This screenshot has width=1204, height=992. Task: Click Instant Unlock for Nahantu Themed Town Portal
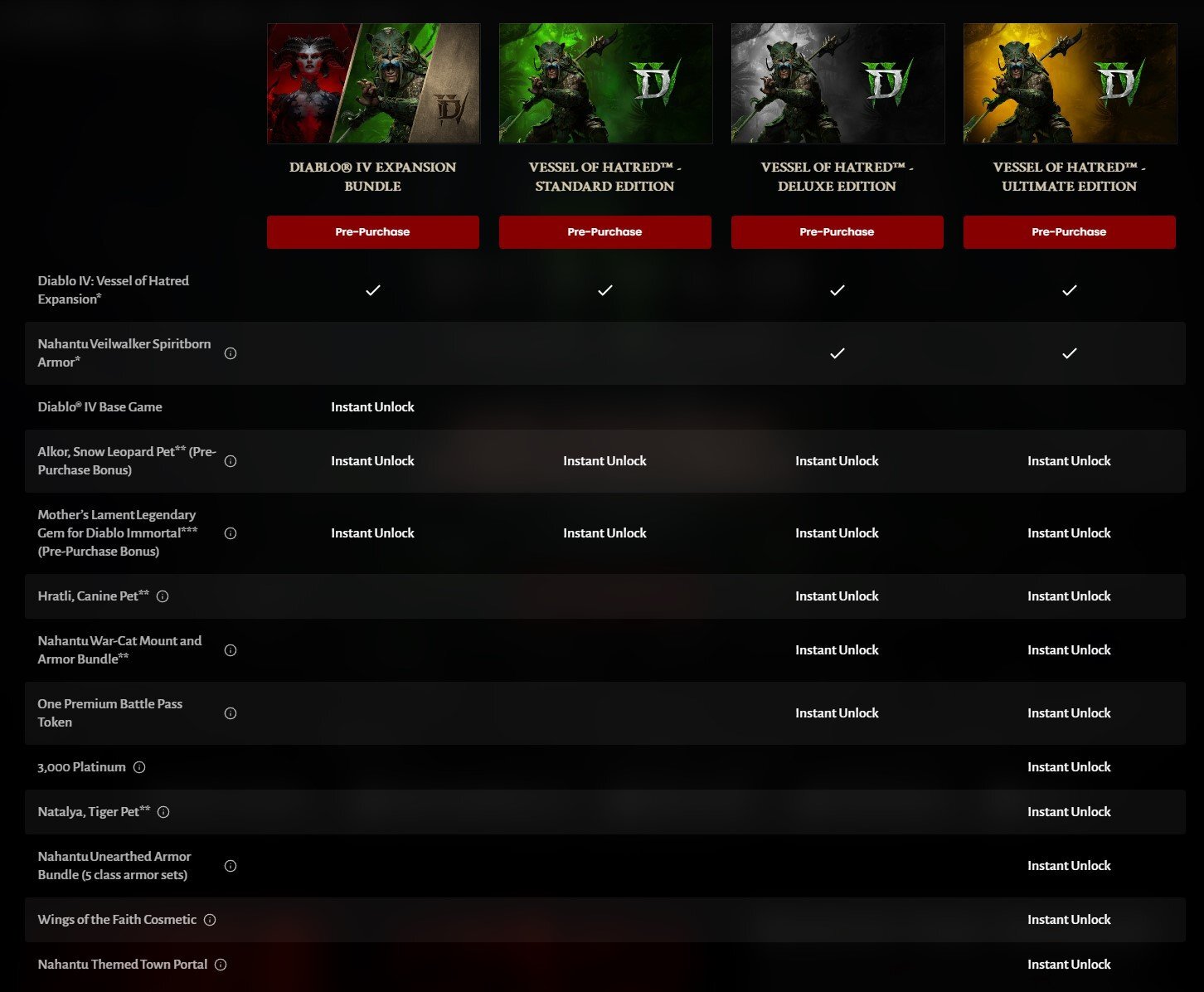(x=1070, y=965)
